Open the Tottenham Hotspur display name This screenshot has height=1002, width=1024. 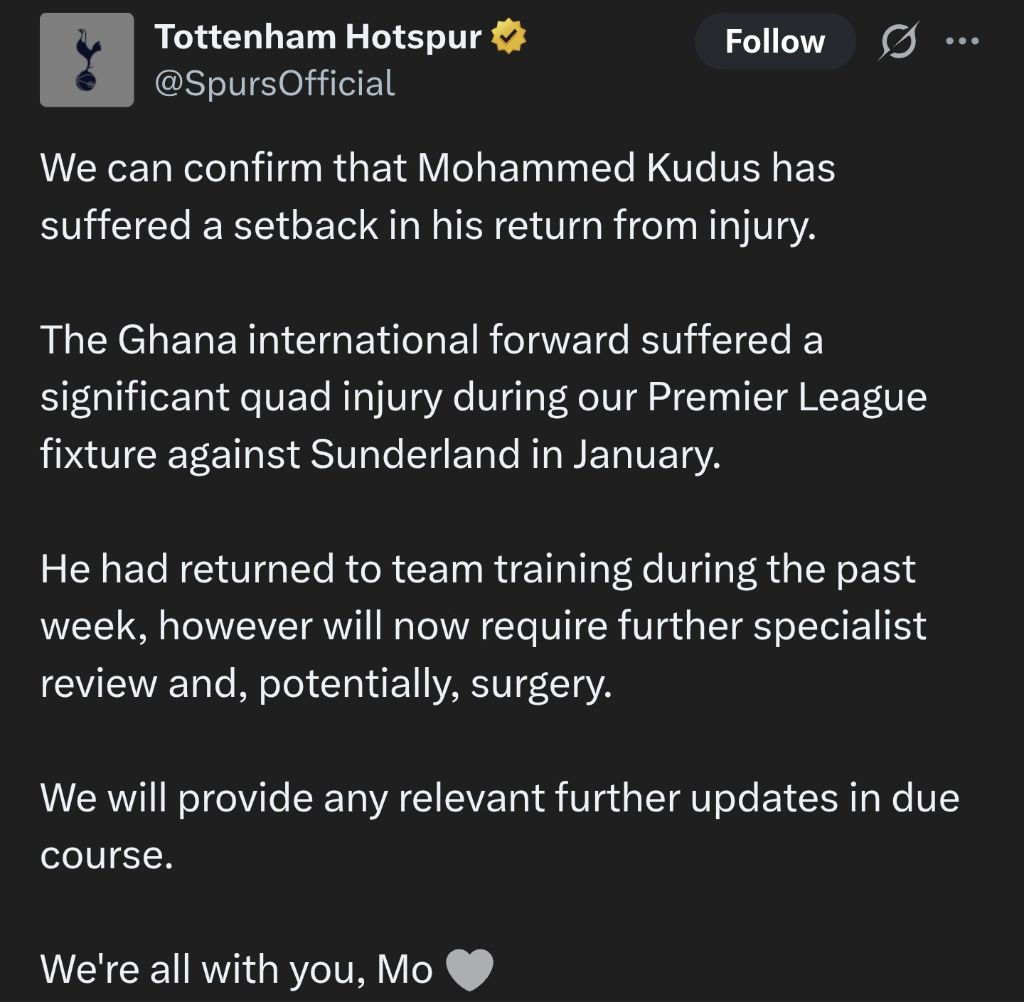(318, 38)
